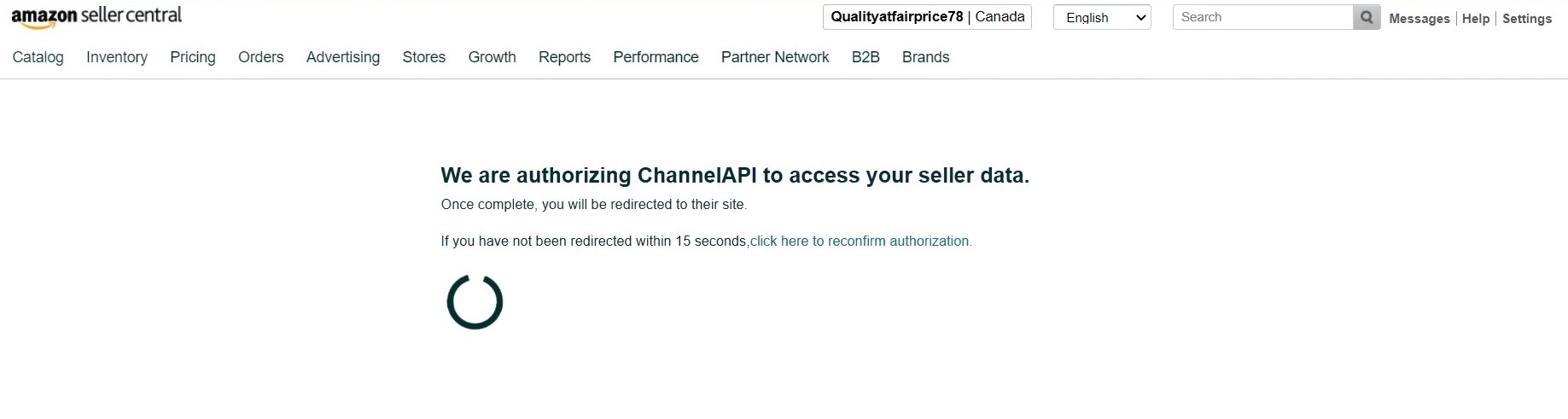Open the Advertising menu
Viewport: 1568px width, 419px height.
point(343,57)
